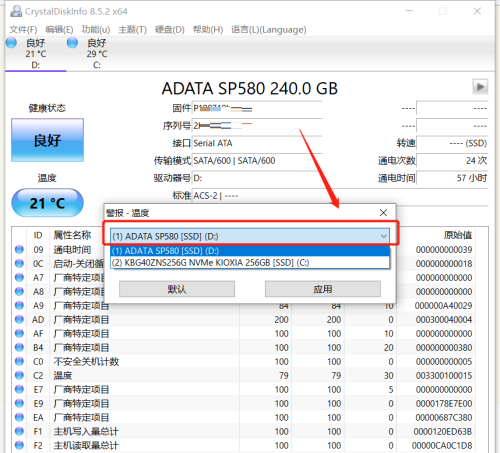Select the C: disk status indicator circle
The width and height of the screenshot is (500, 453).
pos(72,43)
